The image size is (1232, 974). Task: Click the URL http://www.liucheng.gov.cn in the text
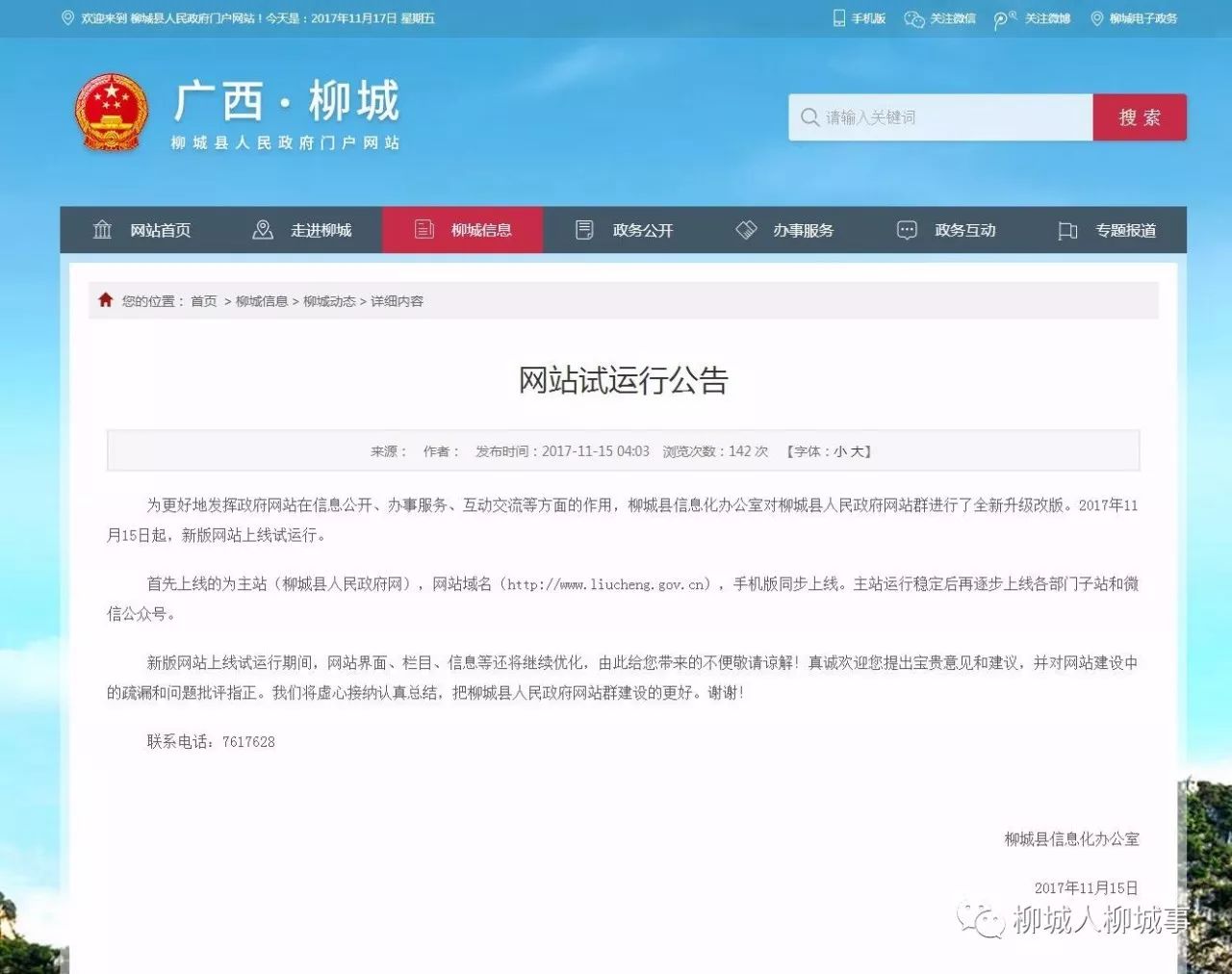pos(607,584)
